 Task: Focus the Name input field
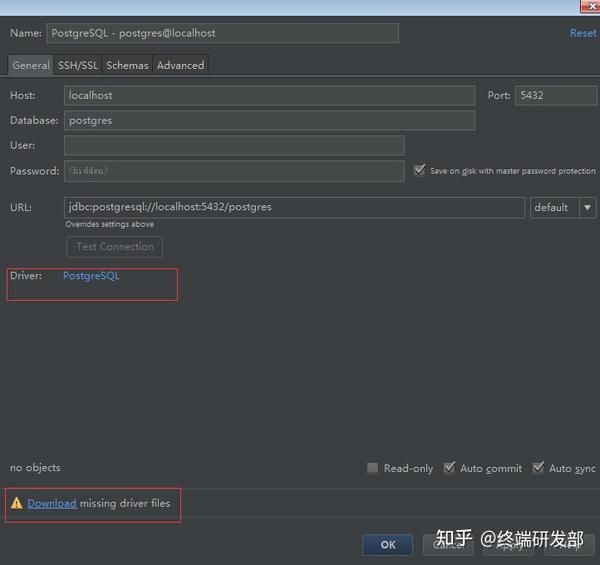(x=222, y=33)
